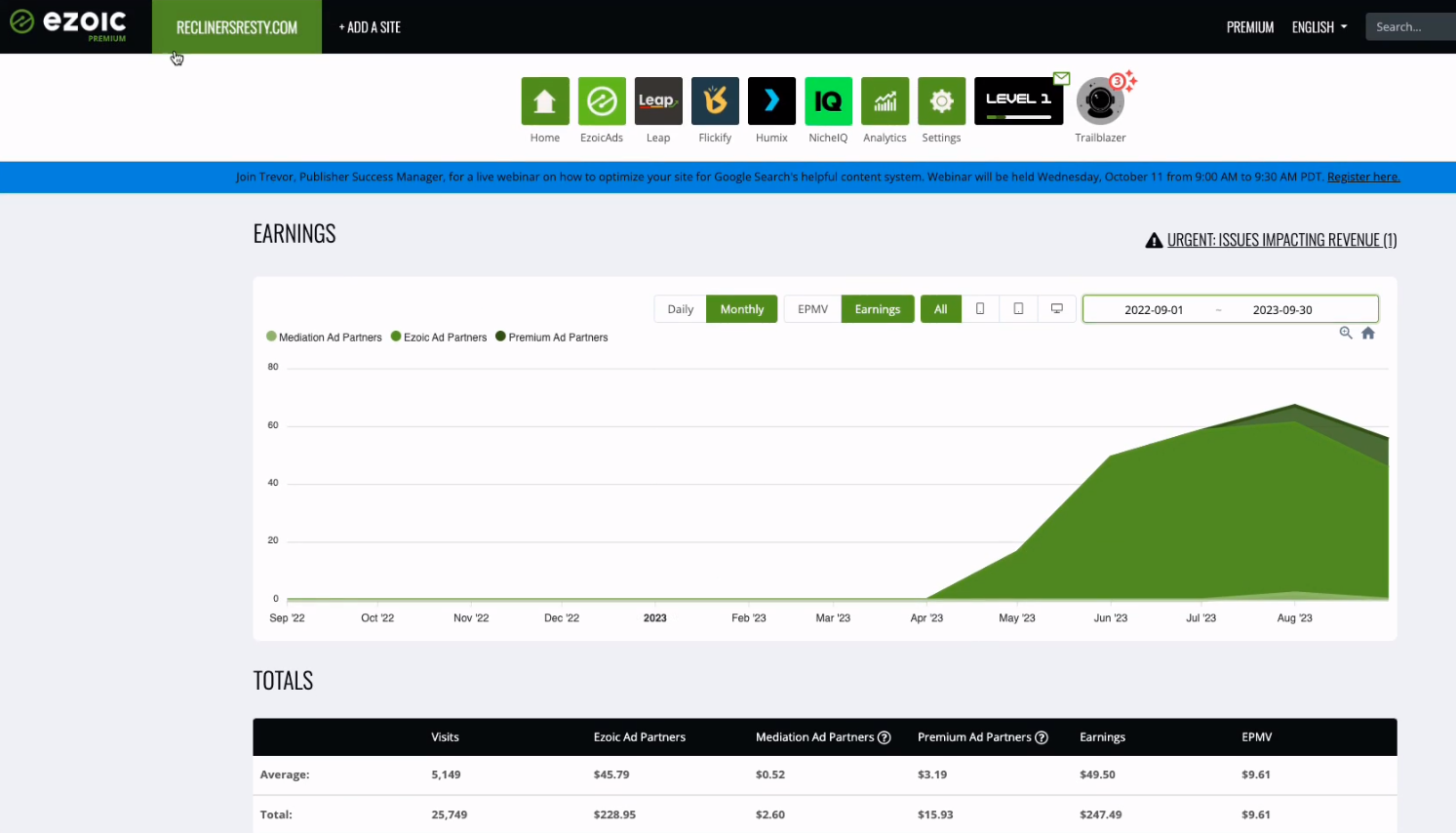Open the Home icon
The height and width of the screenshot is (833, 1456).
point(545,100)
